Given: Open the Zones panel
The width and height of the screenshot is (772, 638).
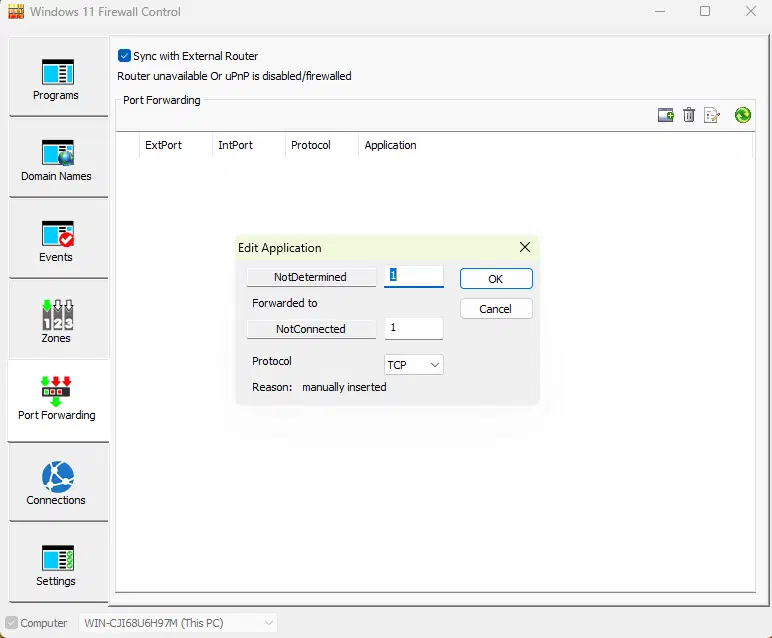Looking at the screenshot, I should tap(58, 320).
